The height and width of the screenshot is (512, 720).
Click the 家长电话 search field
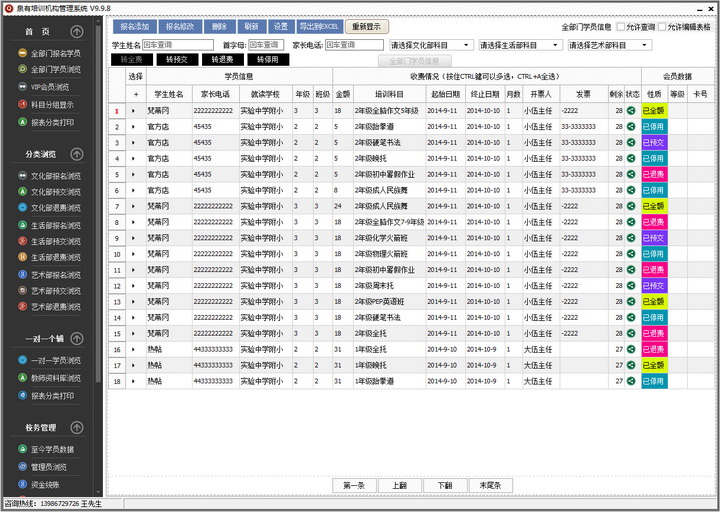point(354,45)
